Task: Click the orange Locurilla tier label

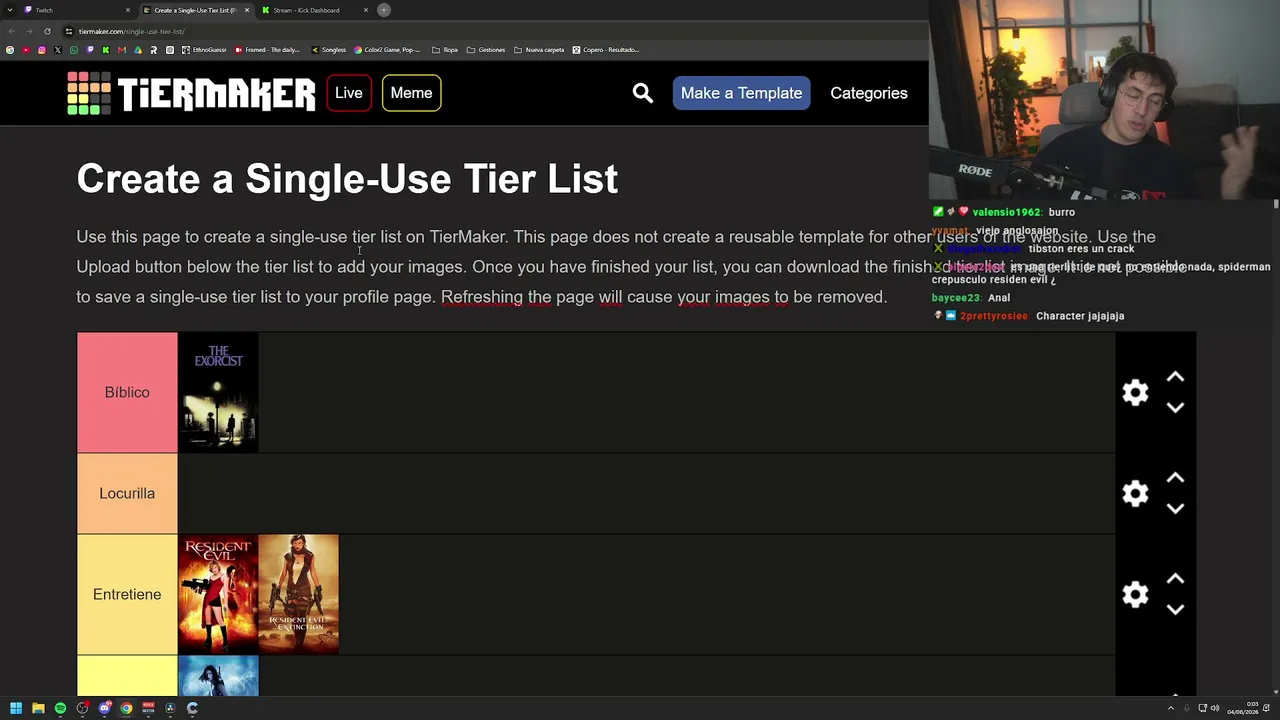Action: 127,493
